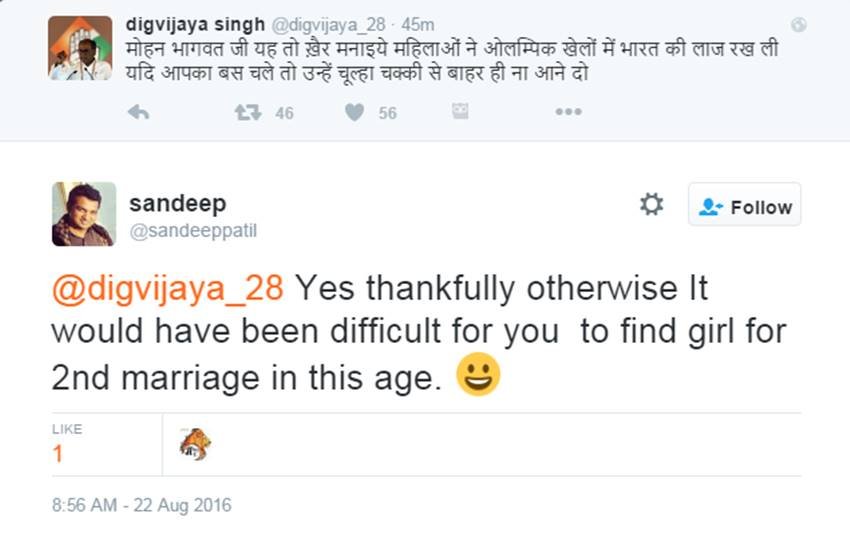Retweet the digvijaya singh tweet
850x537 pixels.
[248, 113]
